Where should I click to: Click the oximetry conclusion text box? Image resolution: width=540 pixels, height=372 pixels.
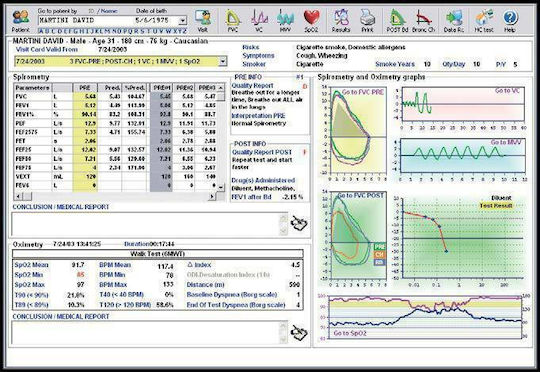[x=149, y=332]
